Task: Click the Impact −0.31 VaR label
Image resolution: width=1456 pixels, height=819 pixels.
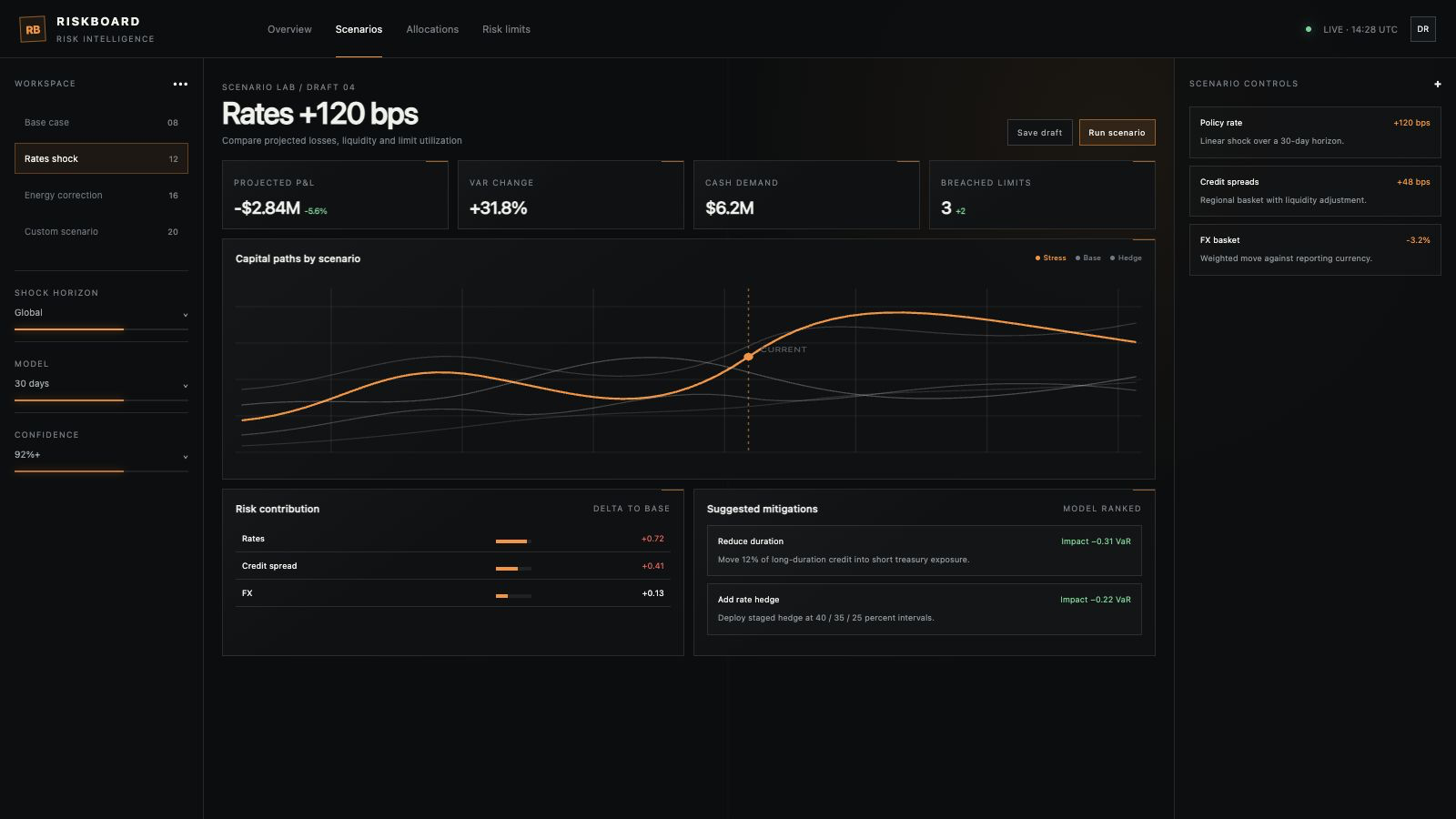Action: (x=1096, y=541)
